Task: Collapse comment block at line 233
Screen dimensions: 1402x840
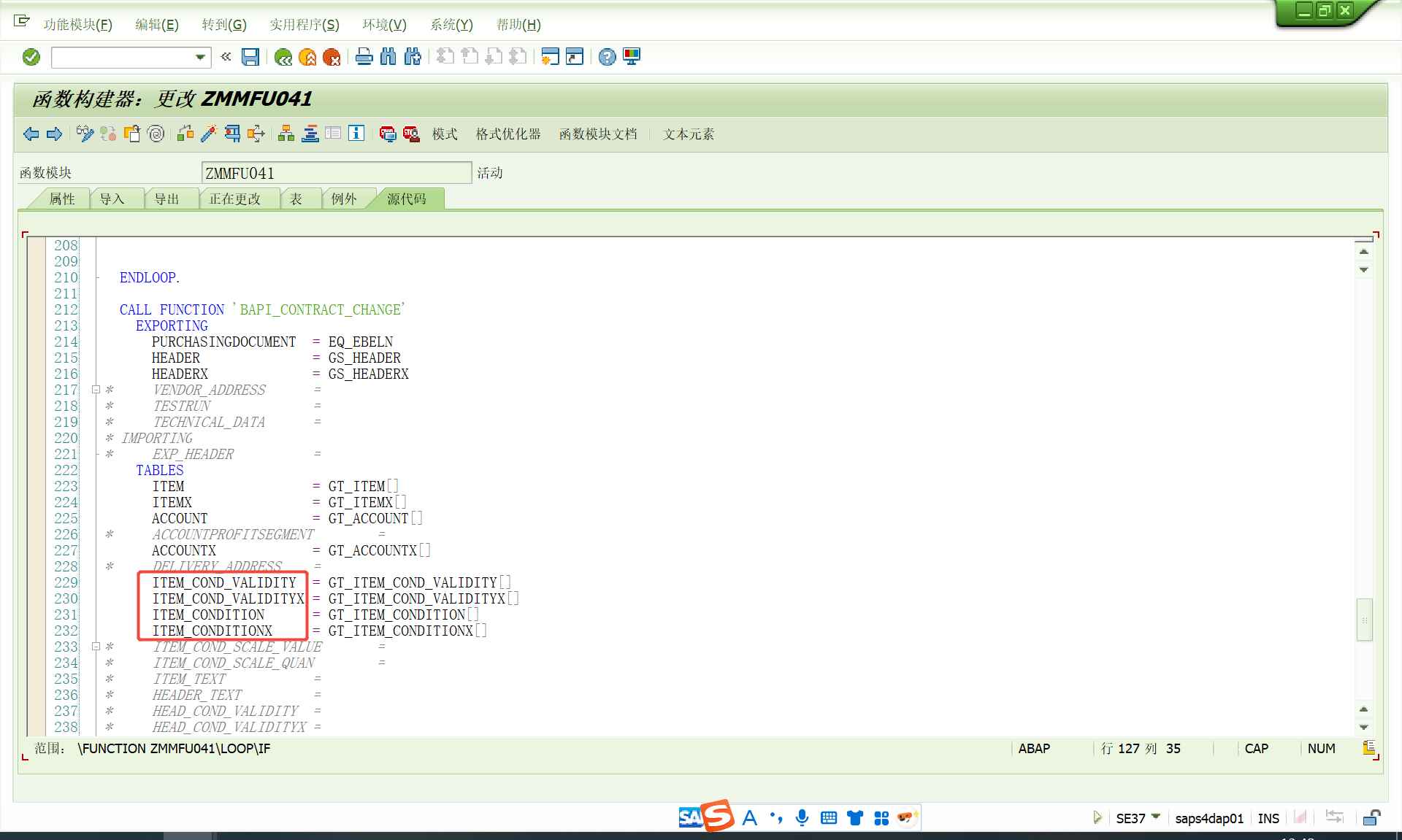Action: click(96, 647)
